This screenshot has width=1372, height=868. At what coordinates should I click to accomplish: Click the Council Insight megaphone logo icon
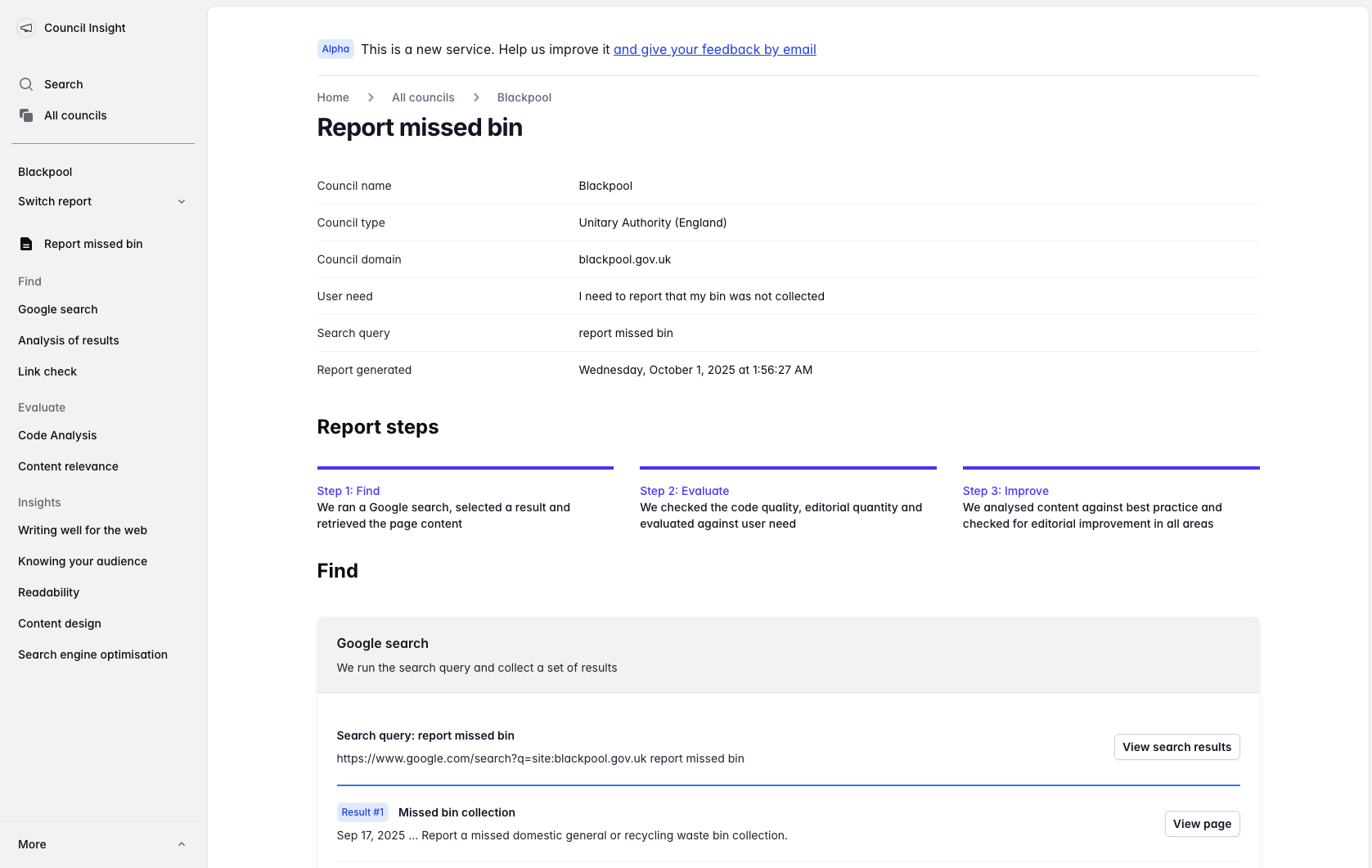click(26, 28)
